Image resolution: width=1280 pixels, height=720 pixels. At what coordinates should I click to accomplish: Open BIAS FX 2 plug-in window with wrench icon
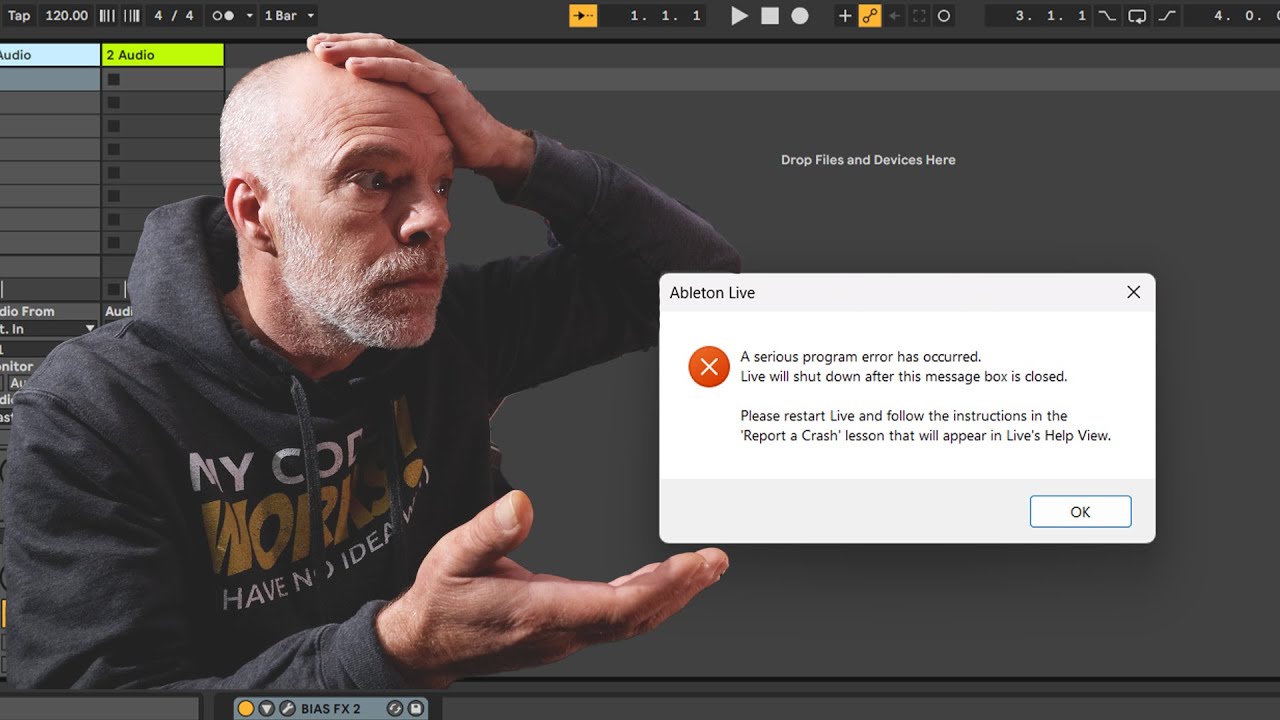(286, 709)
